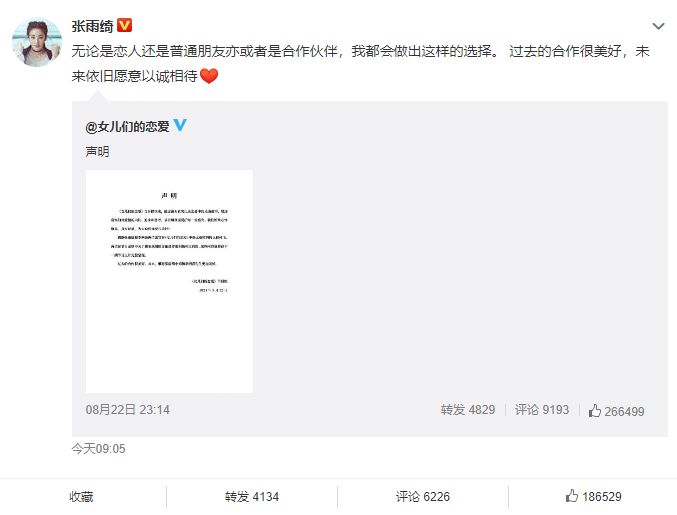Click 张雨绮's profile avatar
Image resolution: width=677 pixels, height=515 pixels.
(37, 42)
